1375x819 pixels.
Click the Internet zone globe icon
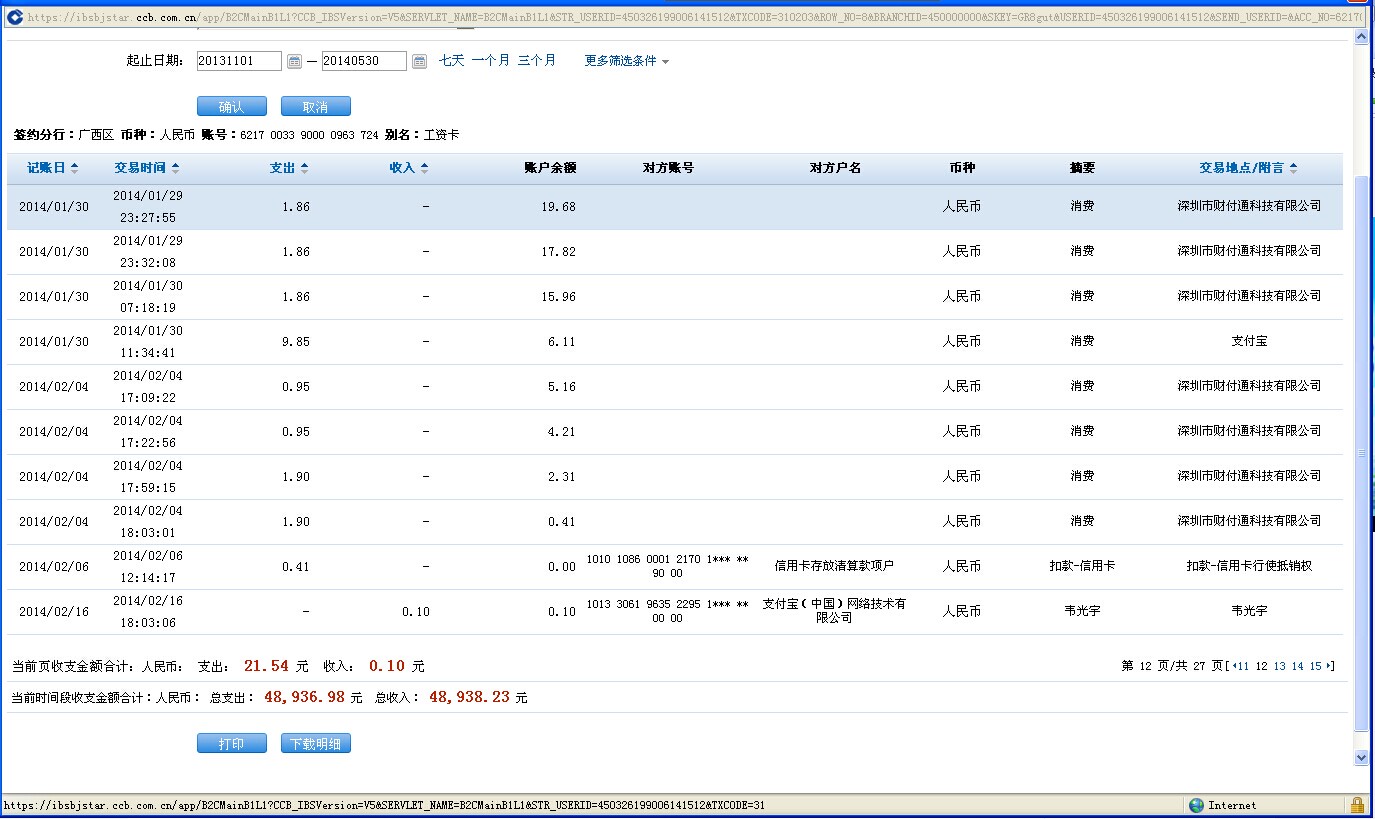1196,805
